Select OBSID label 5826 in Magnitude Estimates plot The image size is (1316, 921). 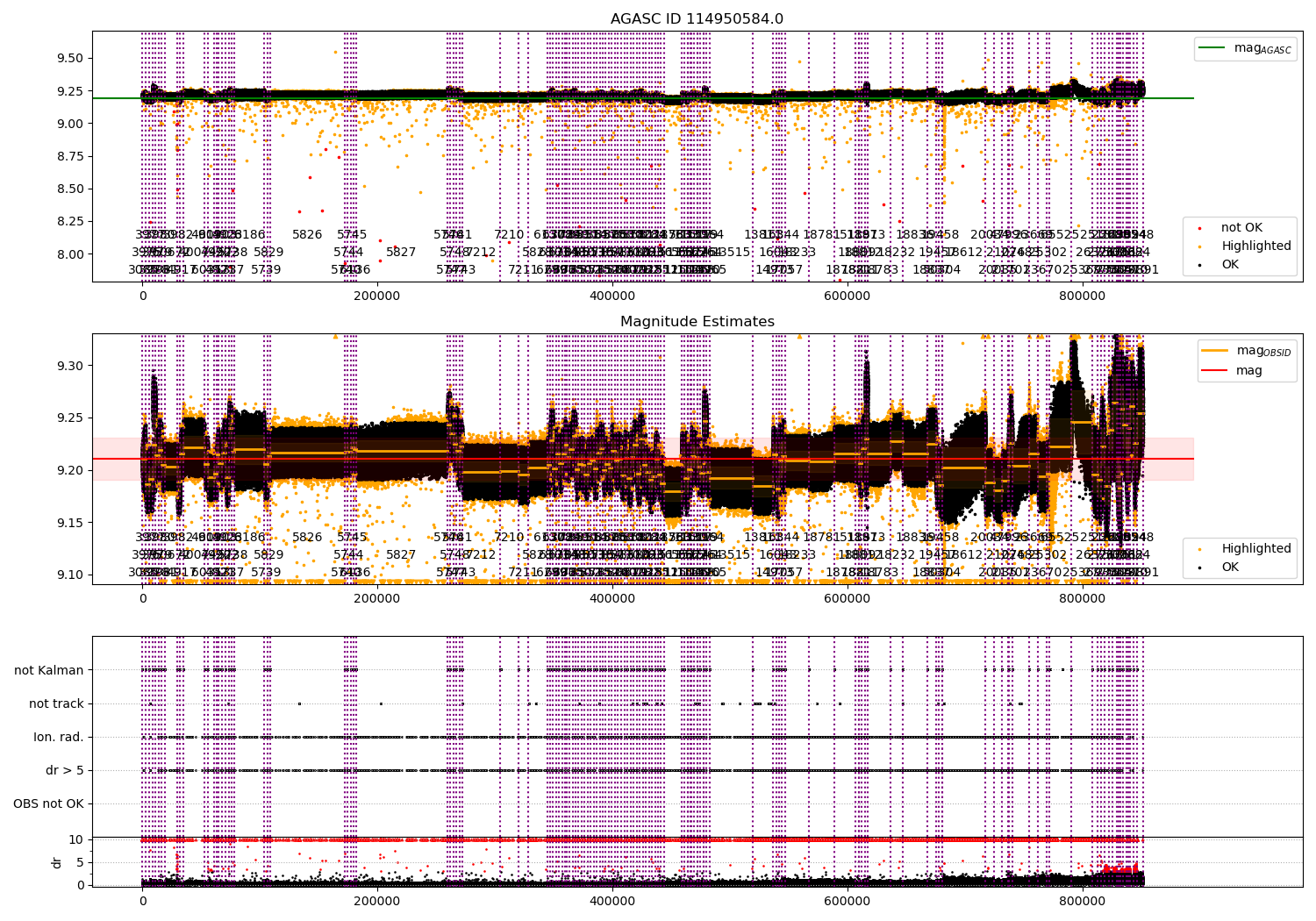[x=307, y=537]
